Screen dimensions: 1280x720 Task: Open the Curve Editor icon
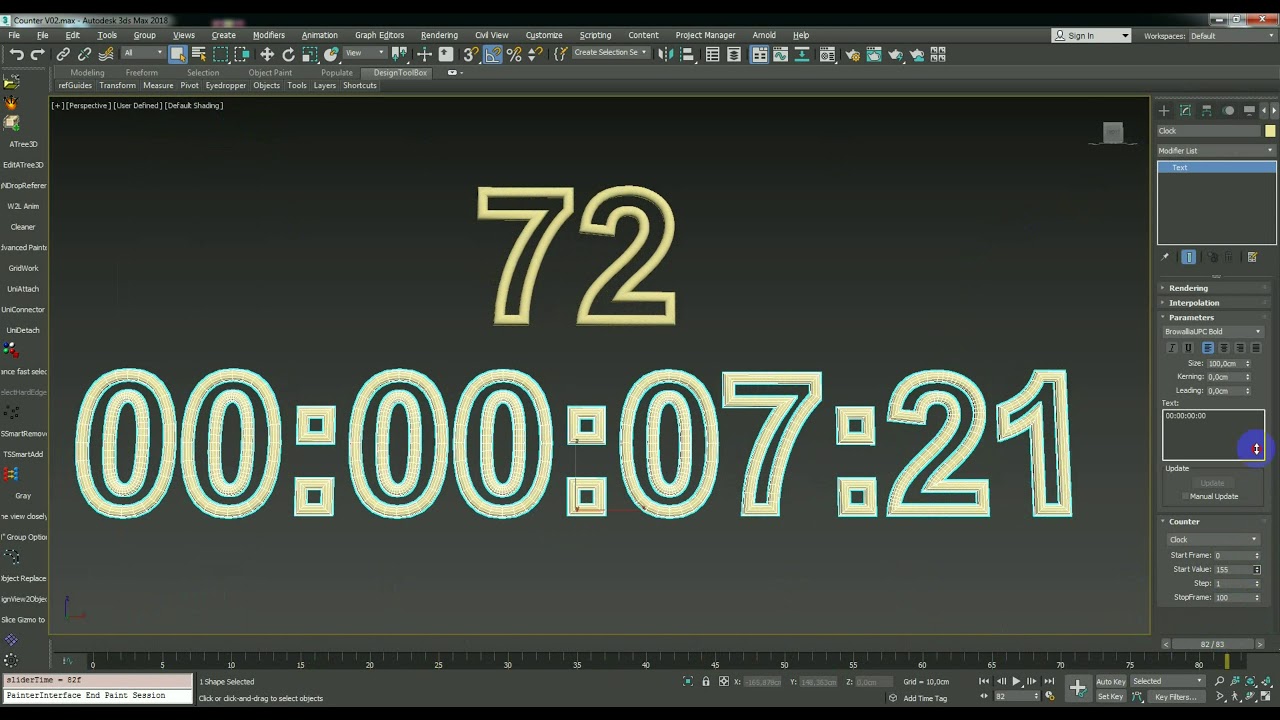(781, 55)
